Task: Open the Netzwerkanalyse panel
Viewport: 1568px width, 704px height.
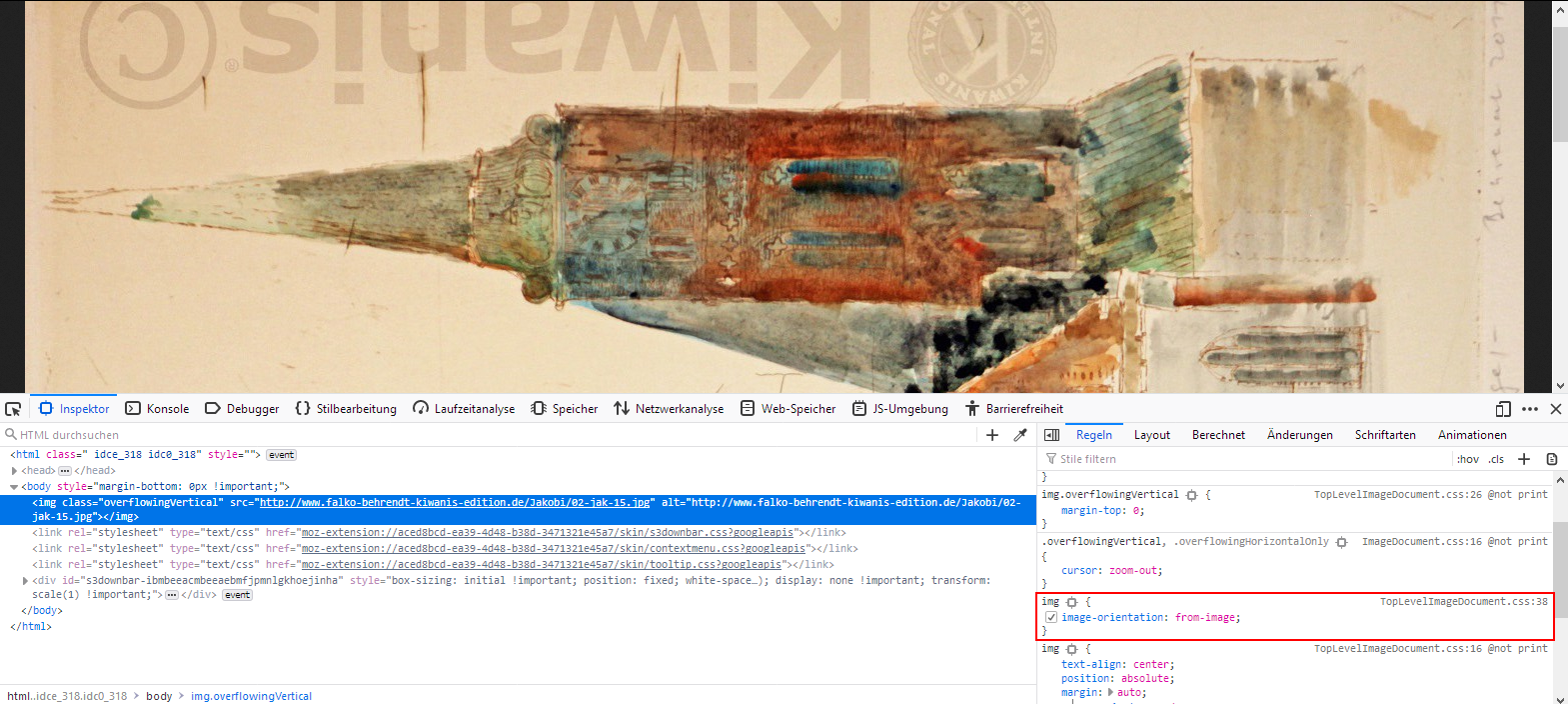Action: (x=669, y=409)
